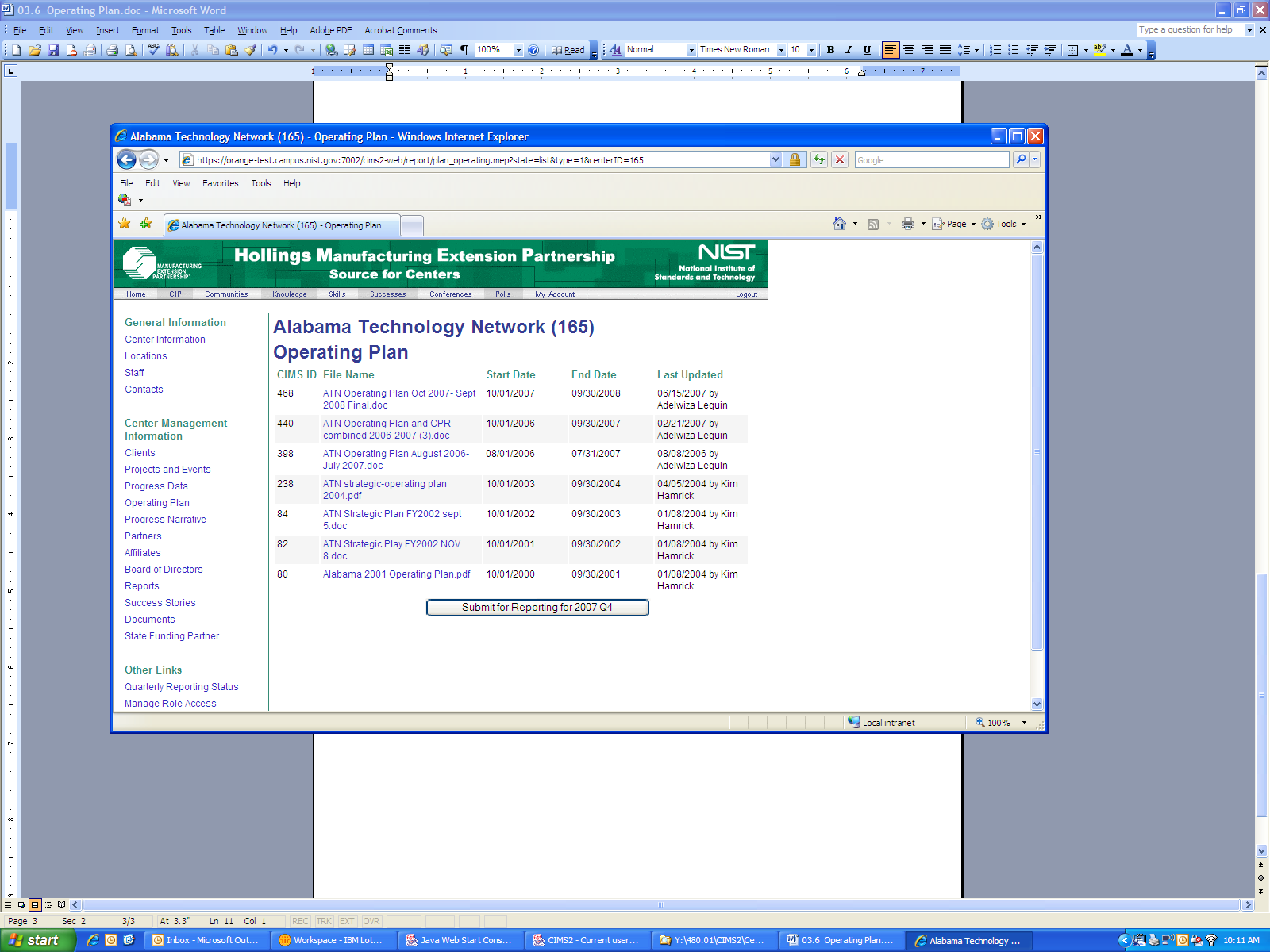Go to Quarterly Reporting Status link

coord(182,687)
